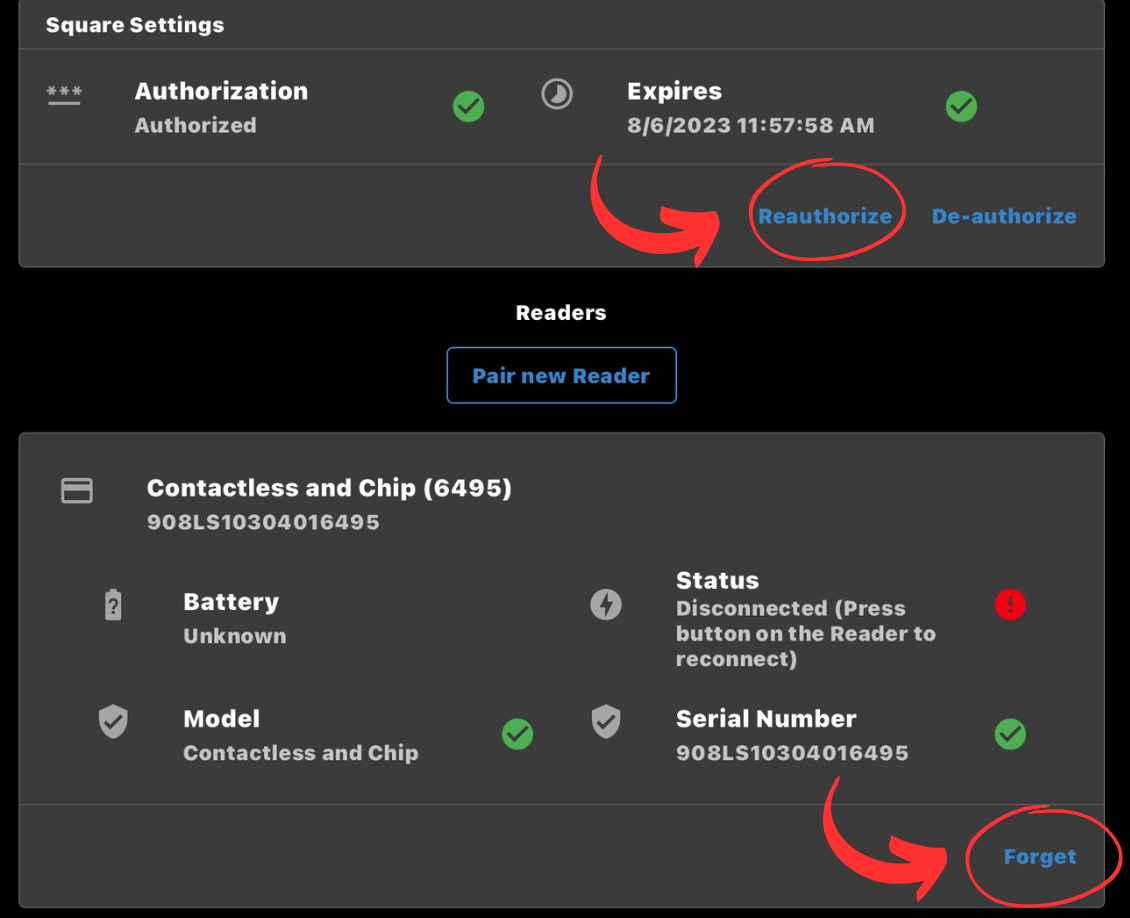The image size is (1130, 918).
Task: Select the Authorization label
Action: tap(221, 92)
